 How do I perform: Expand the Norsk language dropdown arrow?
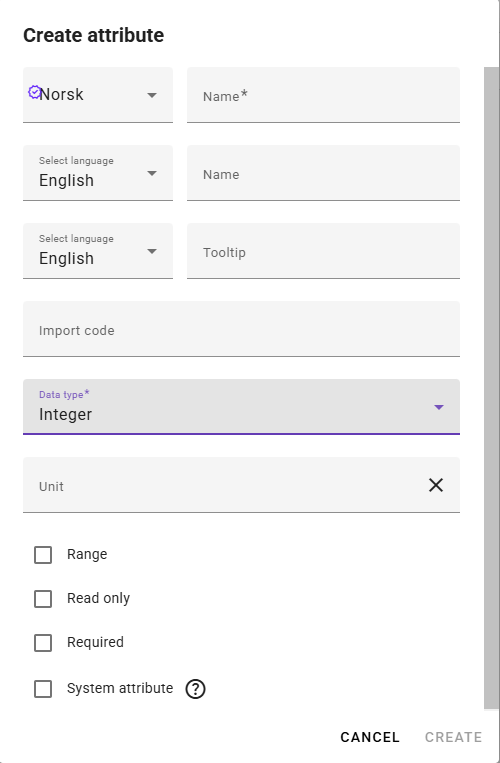pyautogui.click(x=152, y=95)
